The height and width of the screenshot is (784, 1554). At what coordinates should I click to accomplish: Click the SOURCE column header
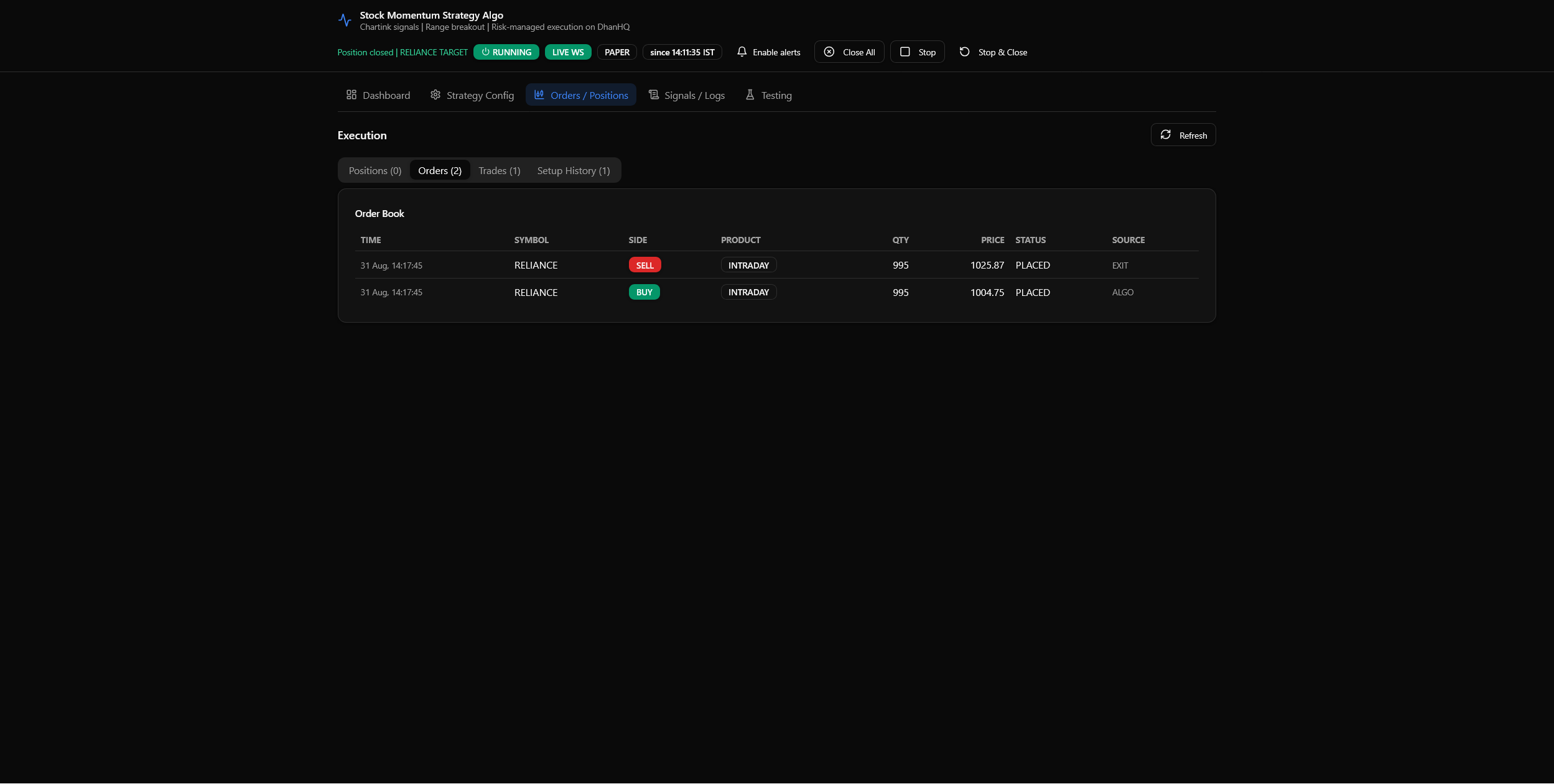point(1128,240)
